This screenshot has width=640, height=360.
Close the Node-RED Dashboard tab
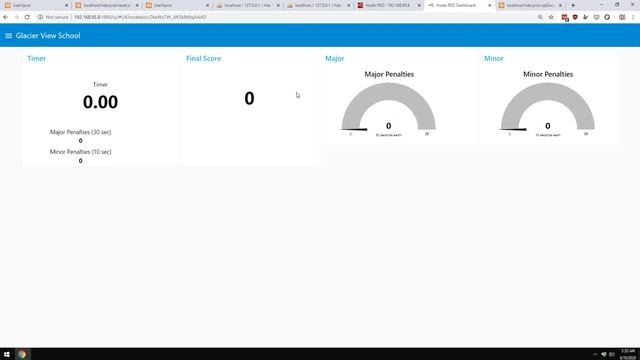(x=489, y=5)
